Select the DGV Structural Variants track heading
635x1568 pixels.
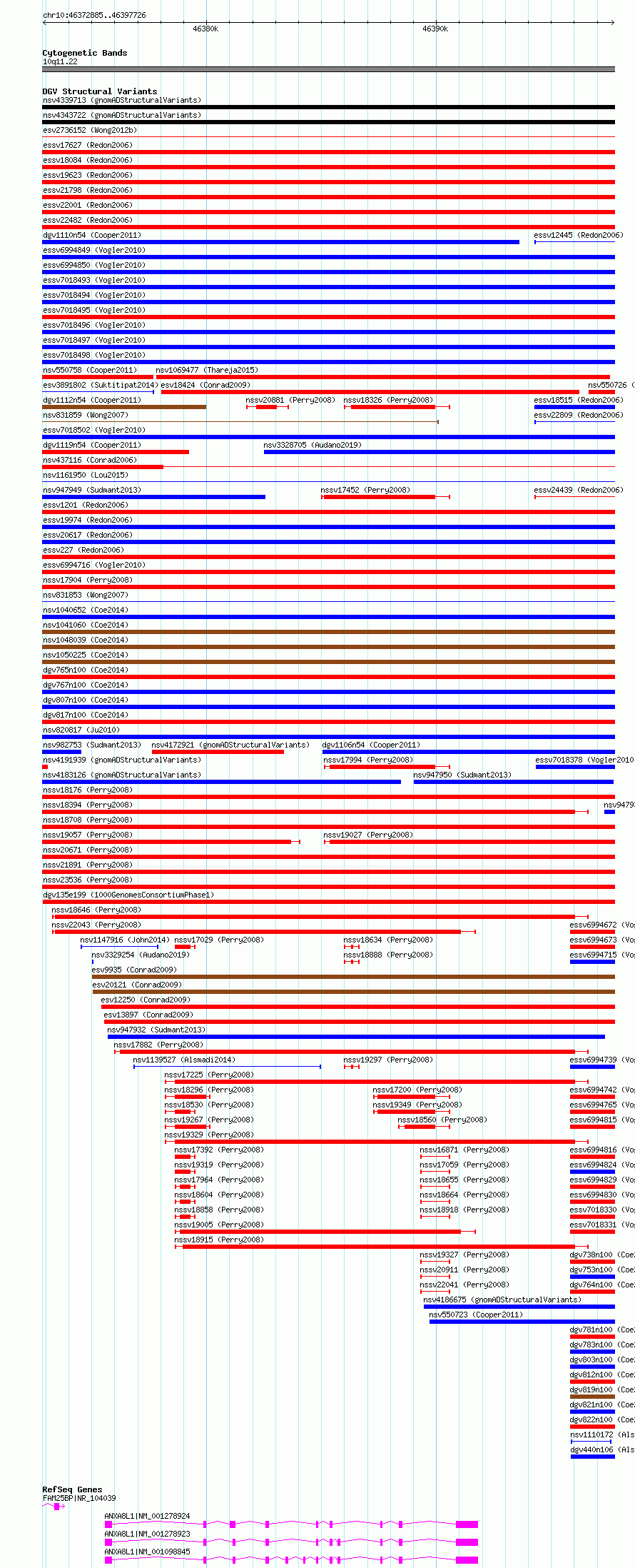tap(100, 91)
